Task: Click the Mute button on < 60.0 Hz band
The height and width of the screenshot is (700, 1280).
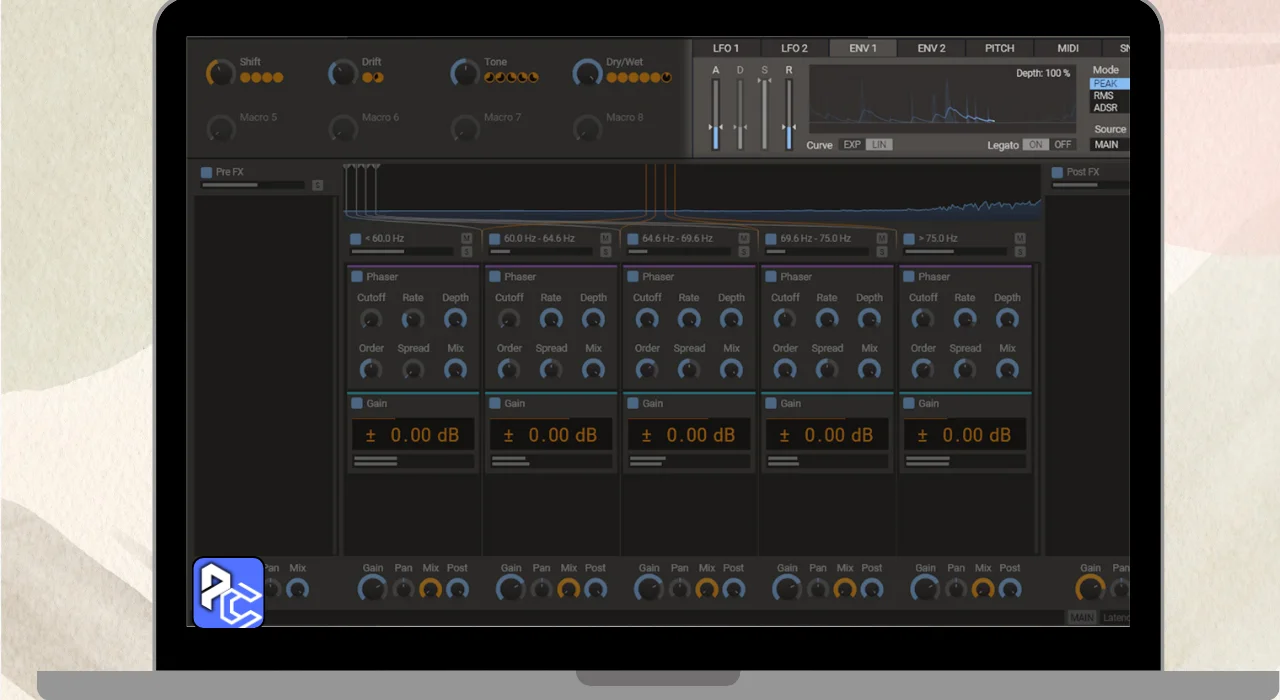Action: coord(466,238)
